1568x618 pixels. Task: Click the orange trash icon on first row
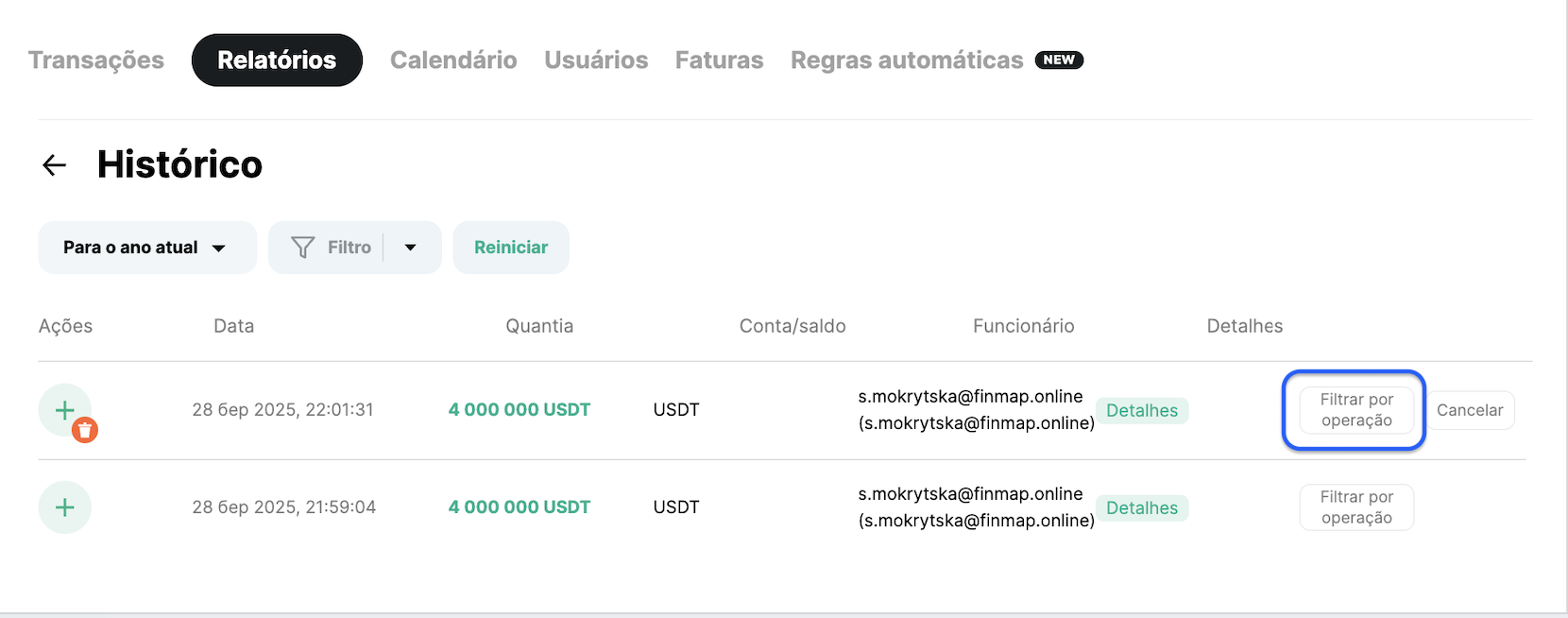(85, 431)
